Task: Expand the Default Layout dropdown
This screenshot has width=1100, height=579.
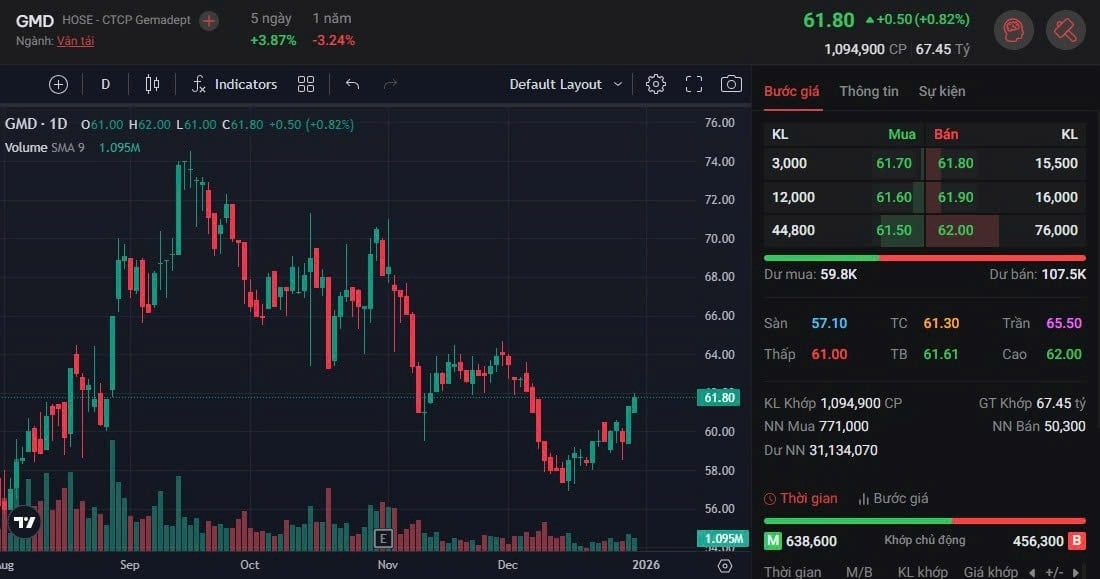Action: [565, 84]
